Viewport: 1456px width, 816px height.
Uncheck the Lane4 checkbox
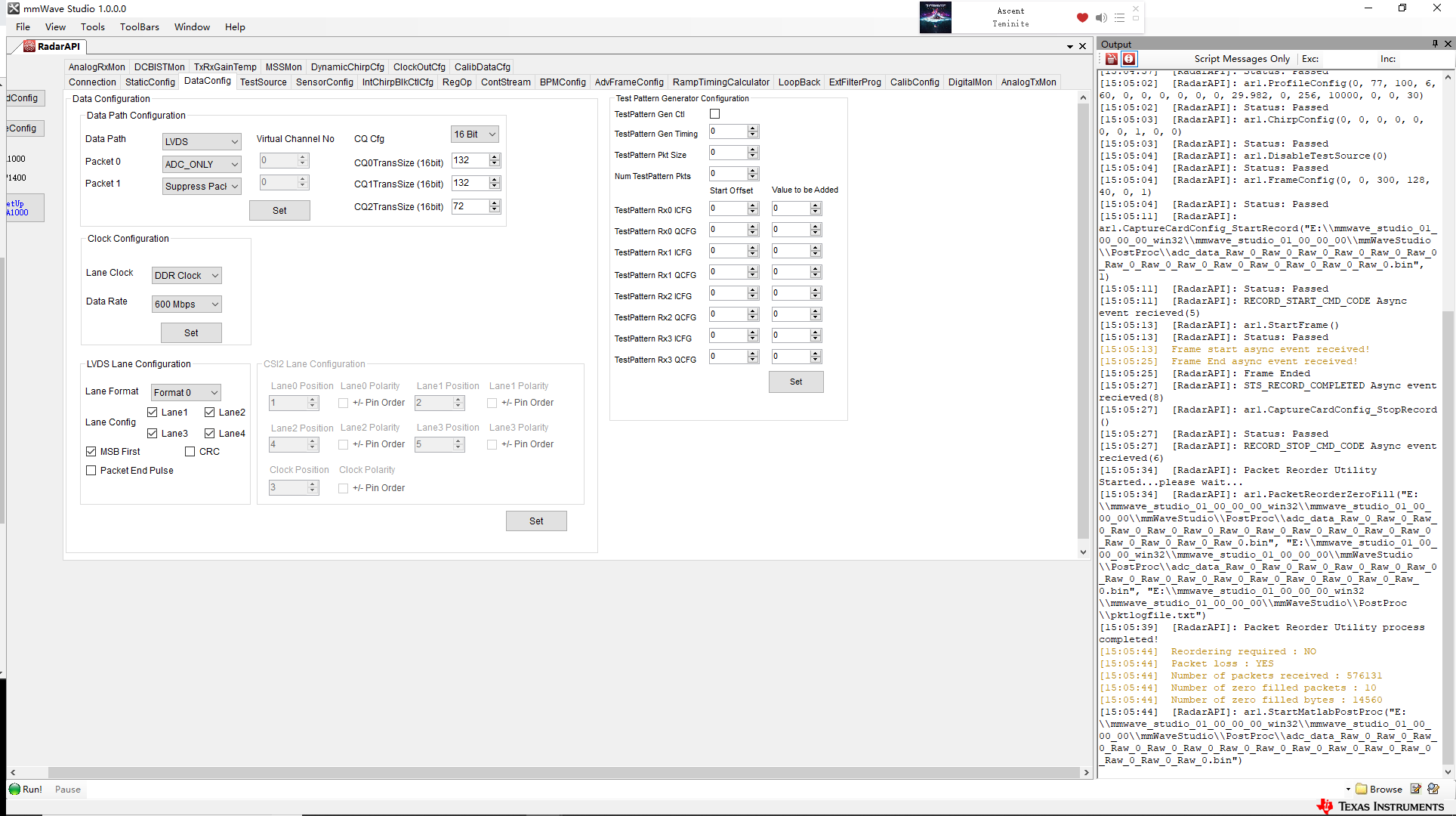point(210,434)
